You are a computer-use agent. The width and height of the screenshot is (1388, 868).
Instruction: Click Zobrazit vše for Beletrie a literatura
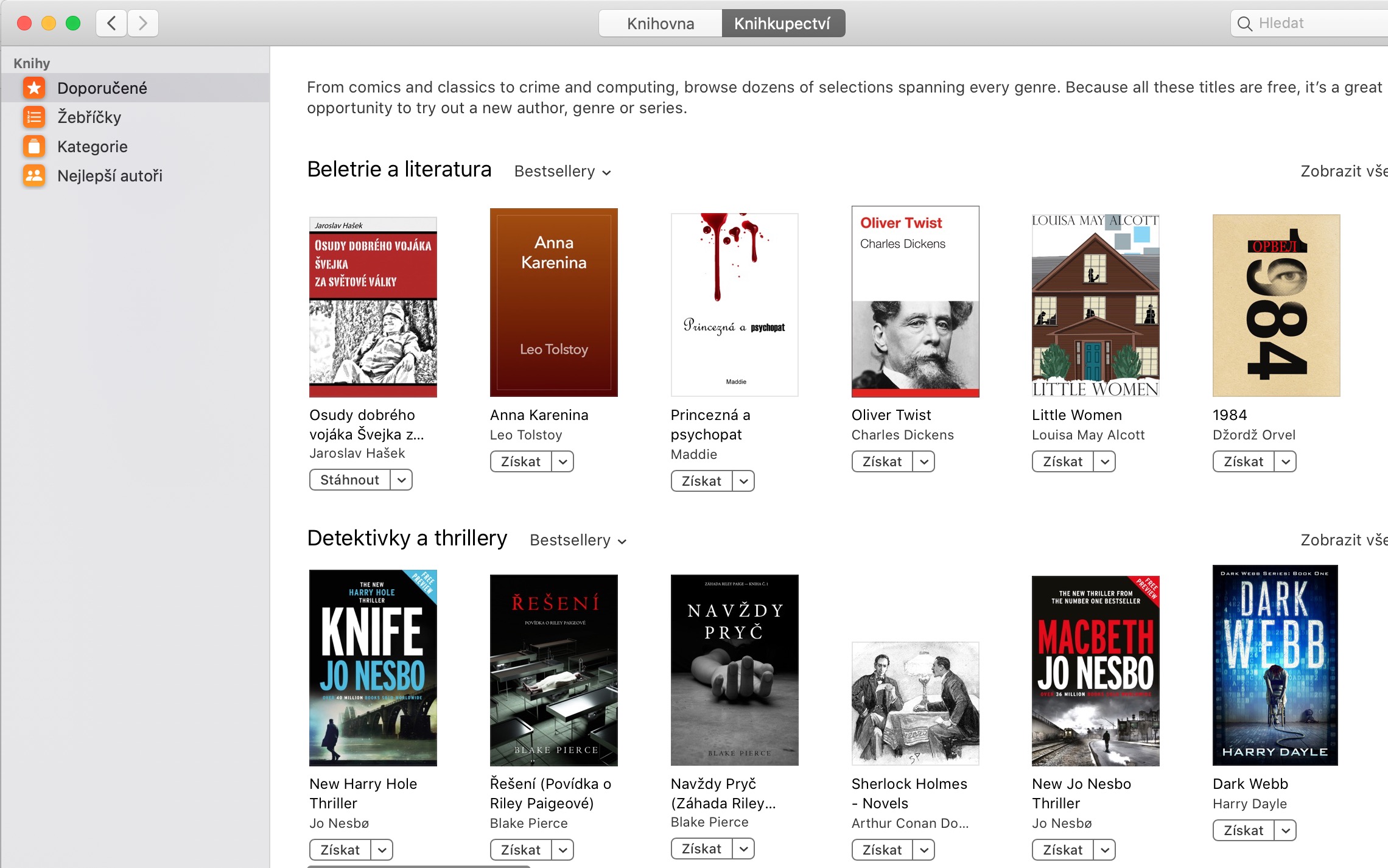1344,171
